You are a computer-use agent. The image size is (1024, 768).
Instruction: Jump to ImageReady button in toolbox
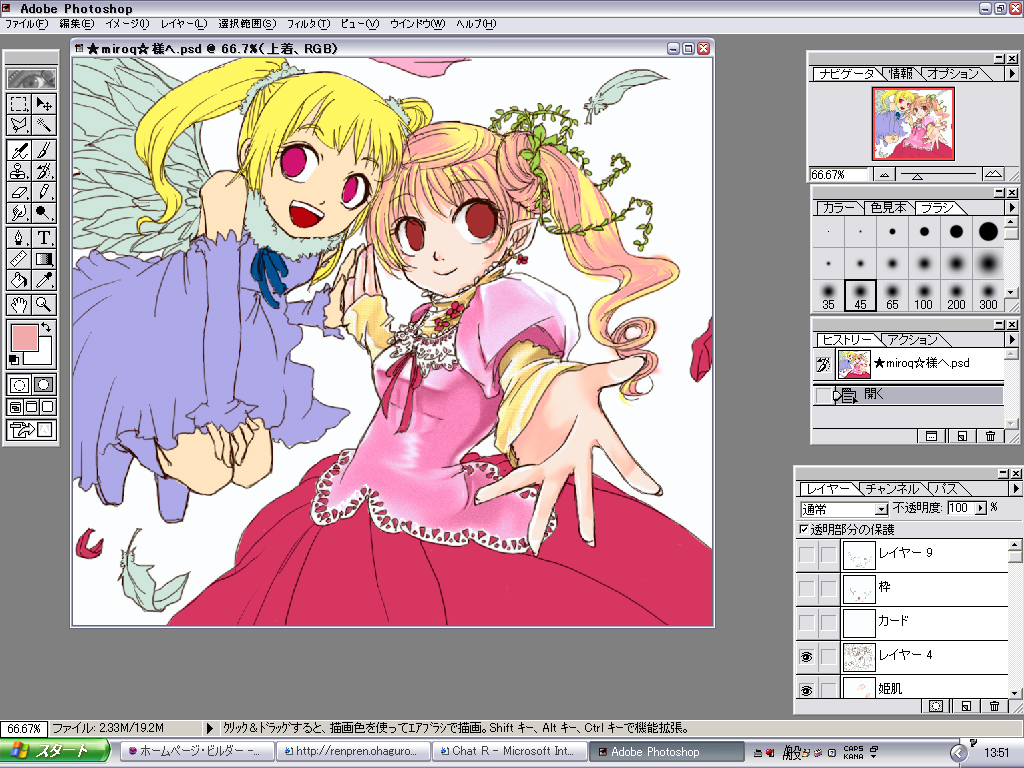pos(31,430)
